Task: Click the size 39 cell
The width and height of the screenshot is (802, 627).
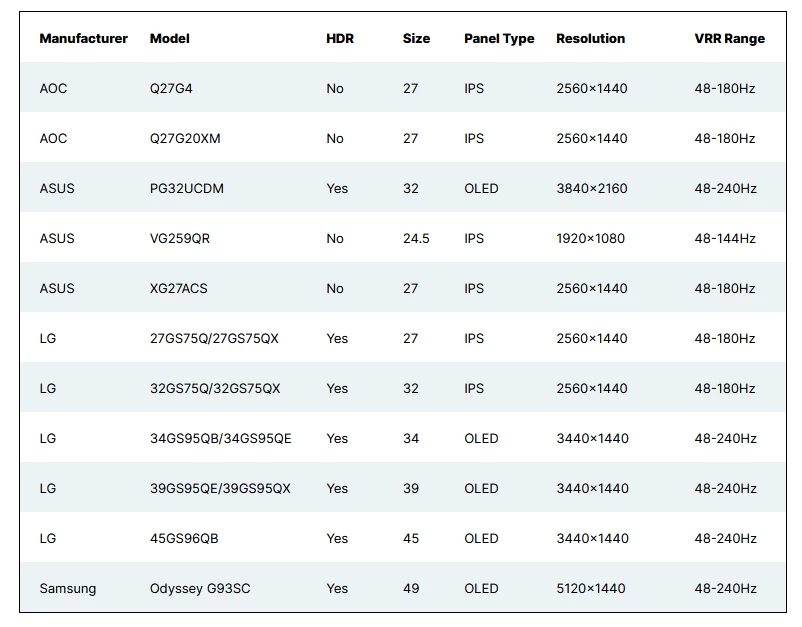Action: point(411,489)
